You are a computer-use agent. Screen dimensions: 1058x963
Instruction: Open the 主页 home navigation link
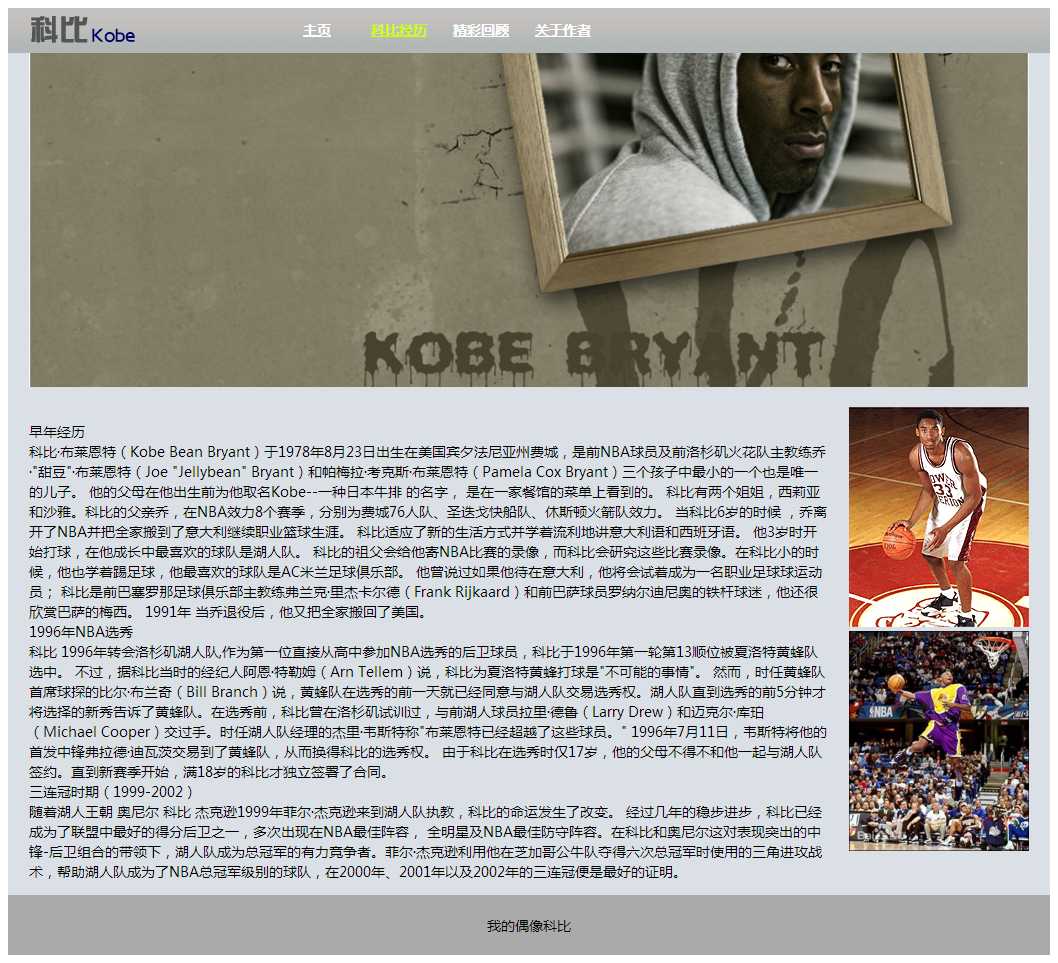[317, 31]
